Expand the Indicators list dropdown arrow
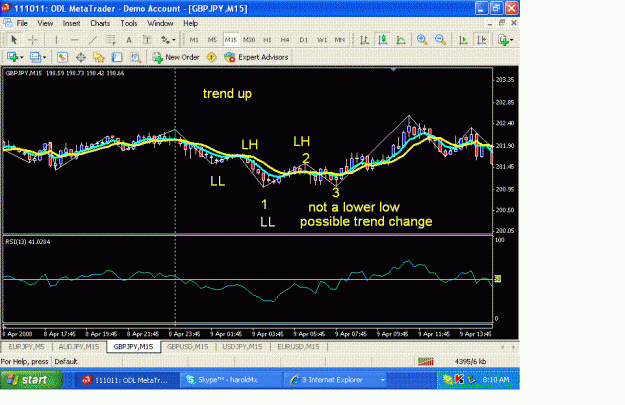The image size is (625, 405). (511, 40)
